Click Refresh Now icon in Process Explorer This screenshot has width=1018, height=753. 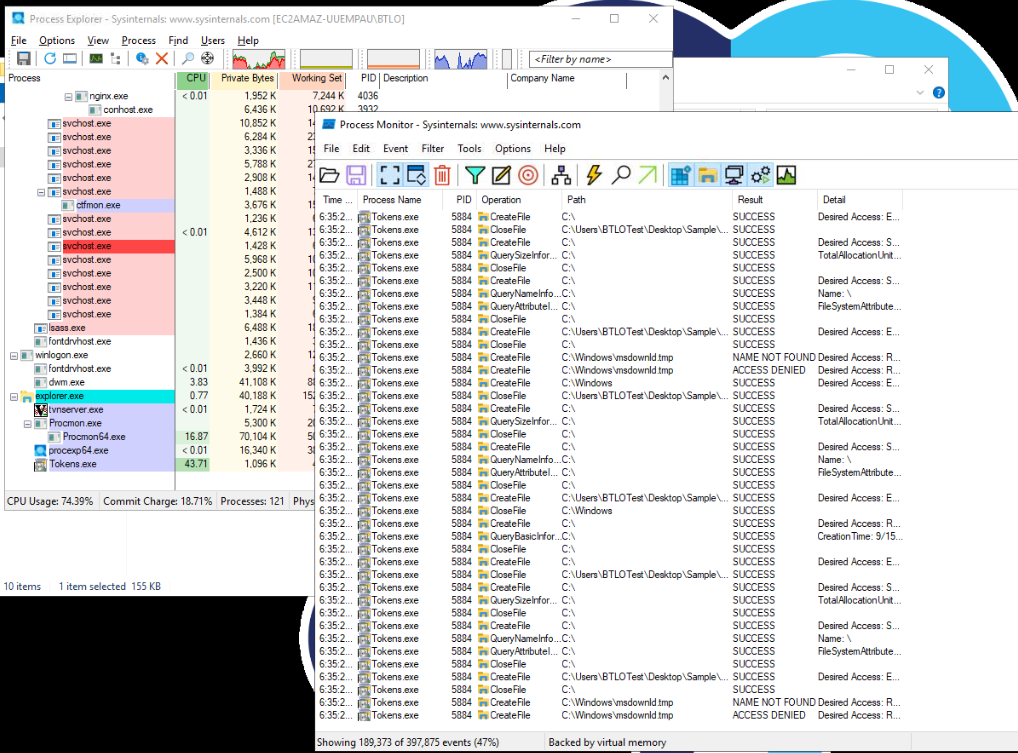coord(50,58)
